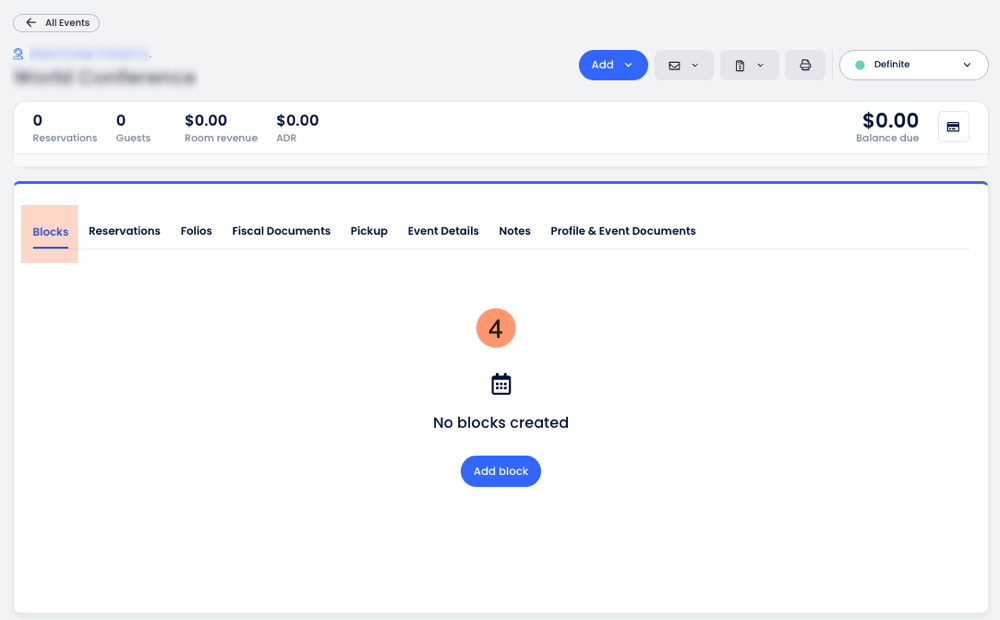Open the Folios tab
The width and height of the screenshot is (1000, 620).
click(196, 231)
